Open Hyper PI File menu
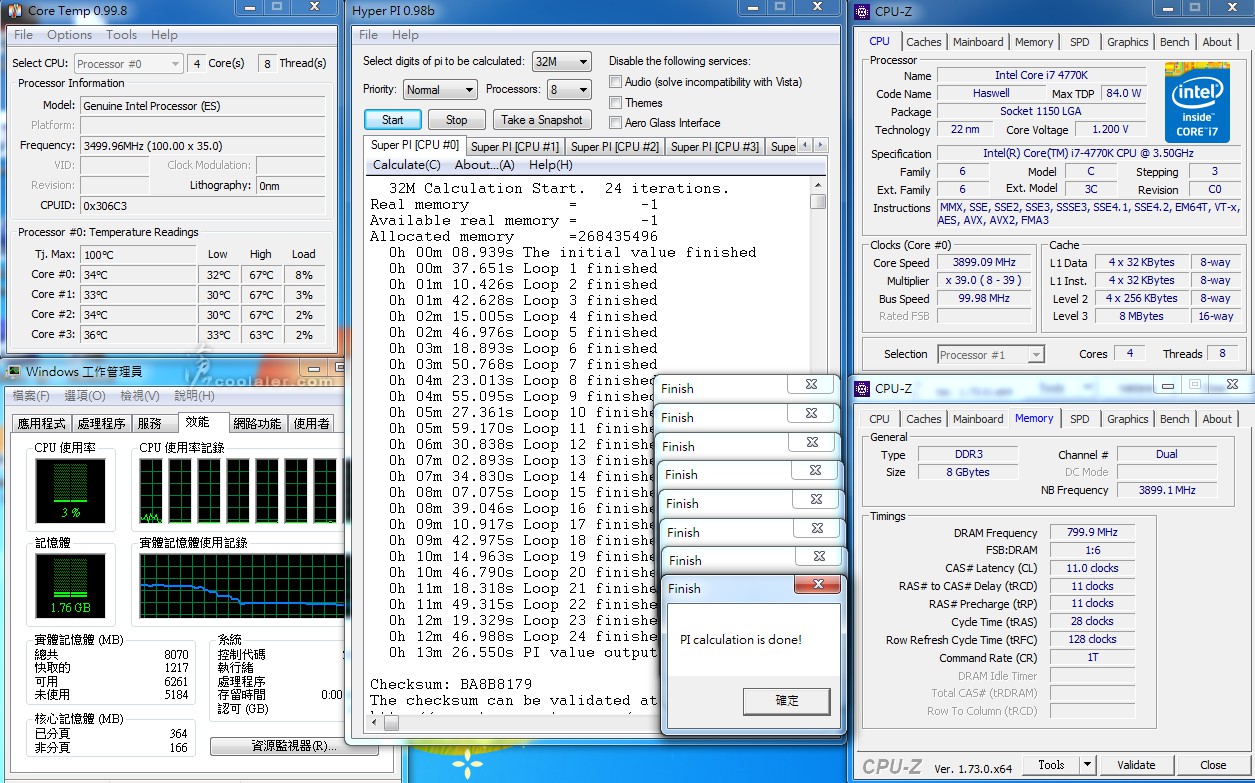Viewport: 1255px width, 783px height. 369,34
